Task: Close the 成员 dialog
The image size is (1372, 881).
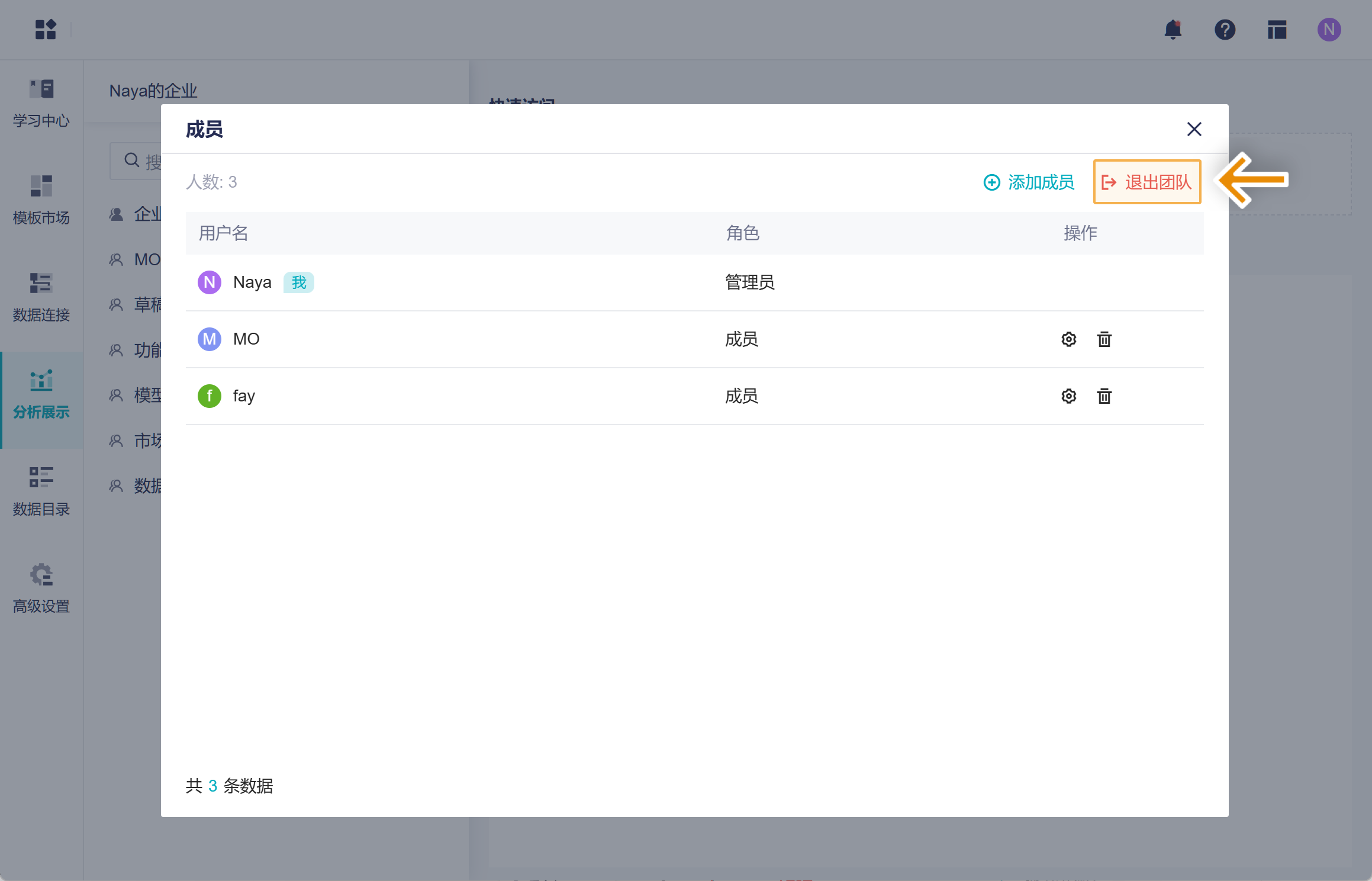Action: (1194, 129)
